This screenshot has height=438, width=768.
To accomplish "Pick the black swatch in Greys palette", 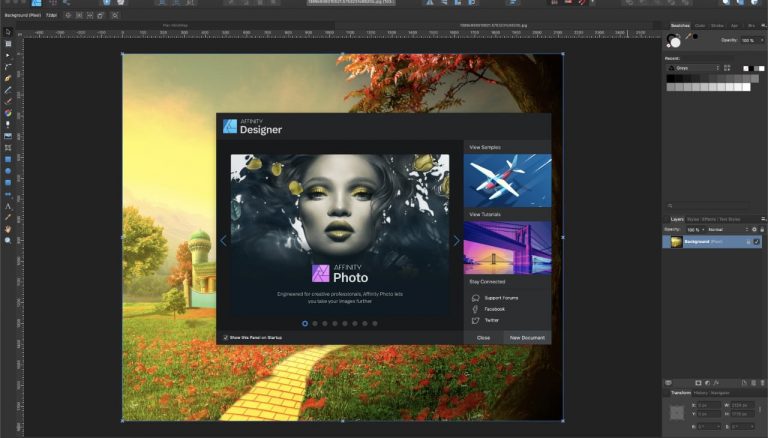I will [671, 78].
